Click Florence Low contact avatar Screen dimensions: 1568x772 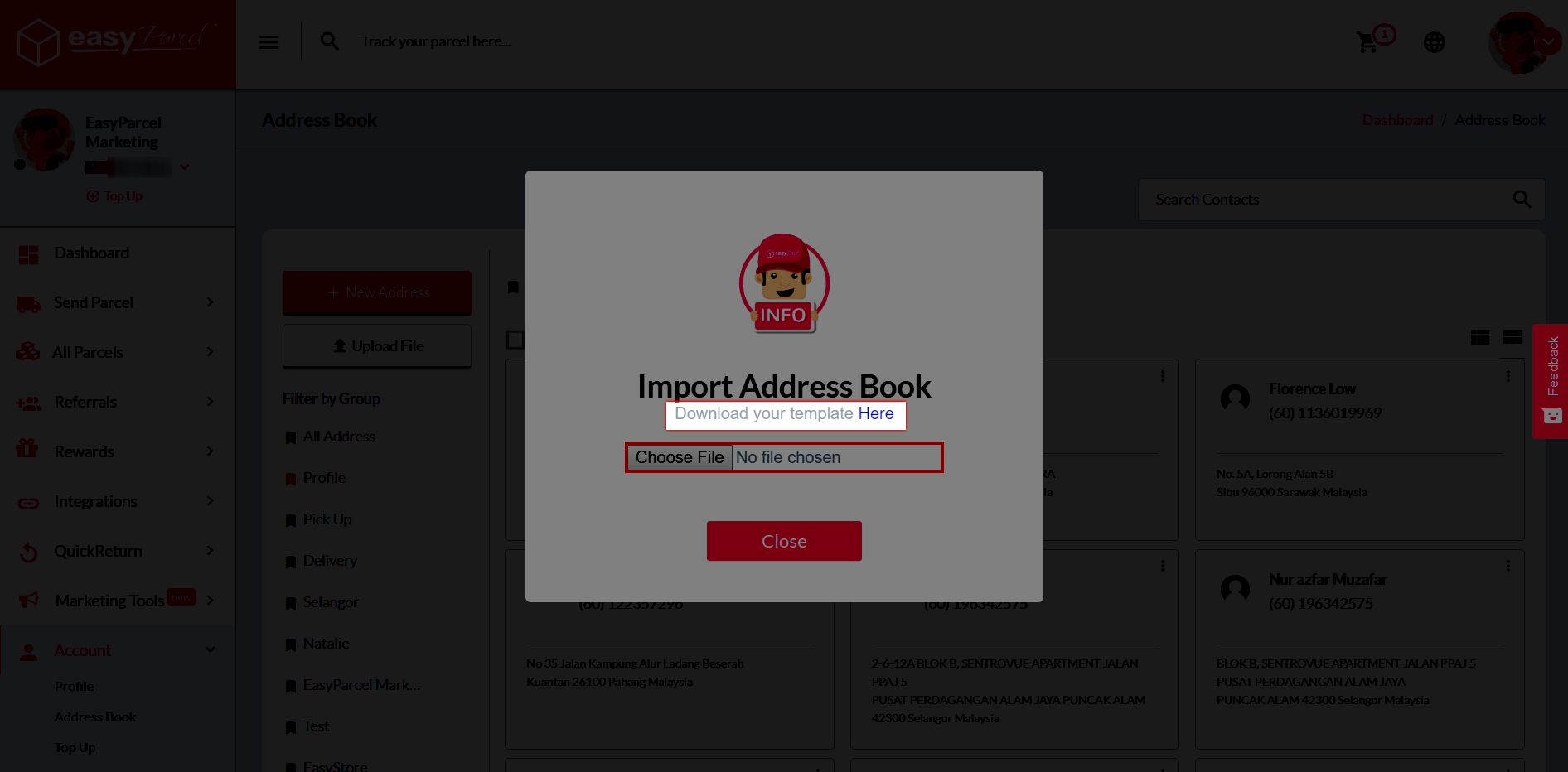tap(1235, 398)
